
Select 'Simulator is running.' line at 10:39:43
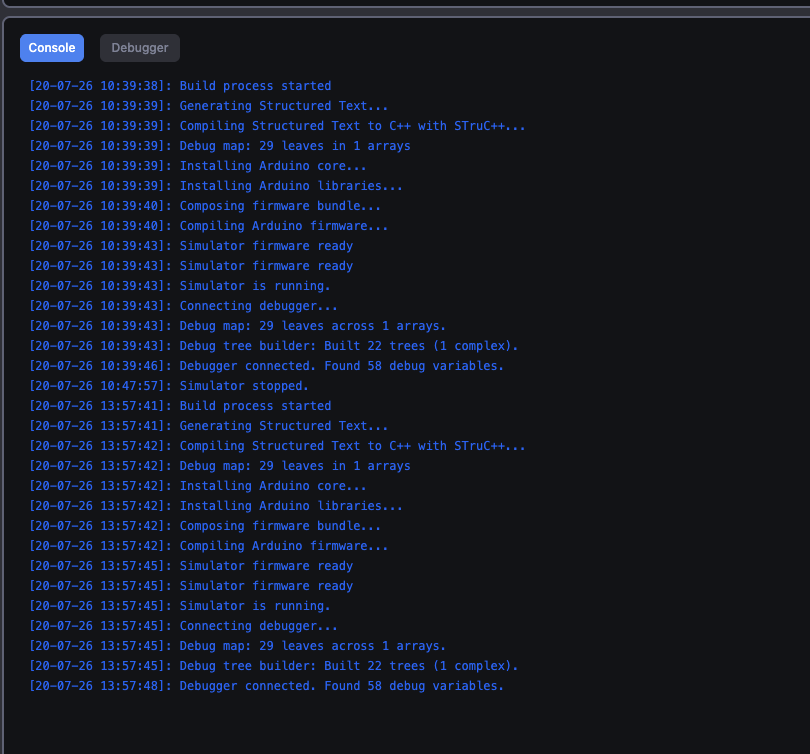[x=180, y=286]
